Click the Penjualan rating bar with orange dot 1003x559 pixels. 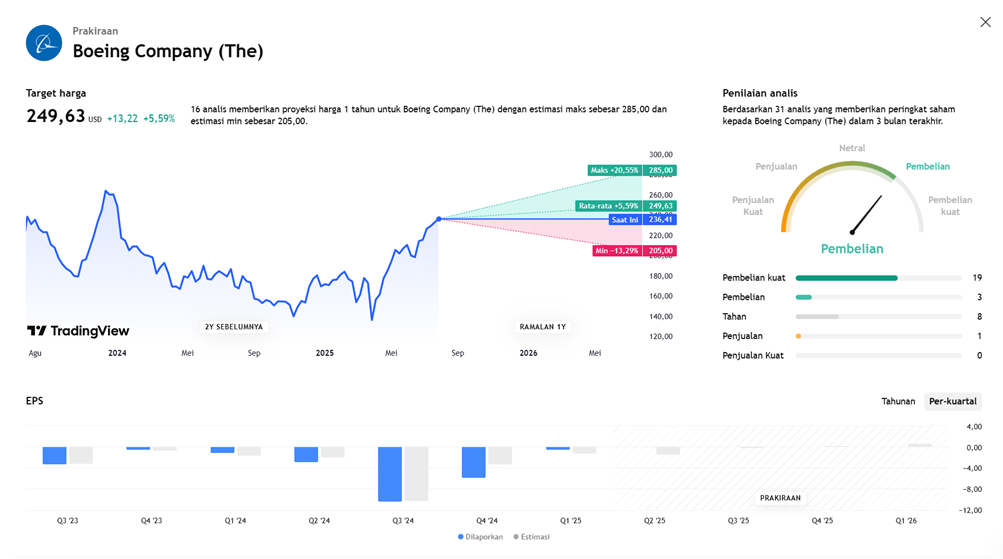click(878, 336)
